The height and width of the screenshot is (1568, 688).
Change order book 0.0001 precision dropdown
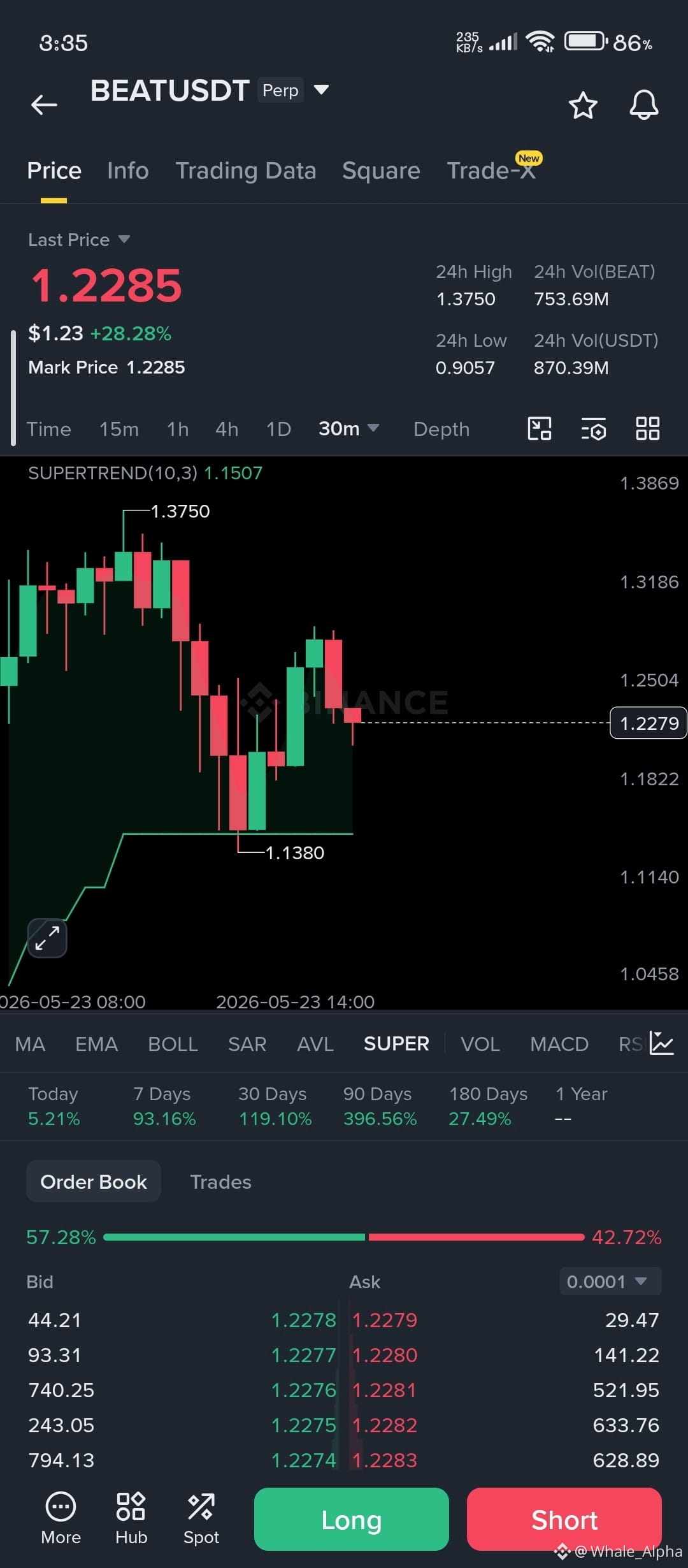tap(610, 1281)
